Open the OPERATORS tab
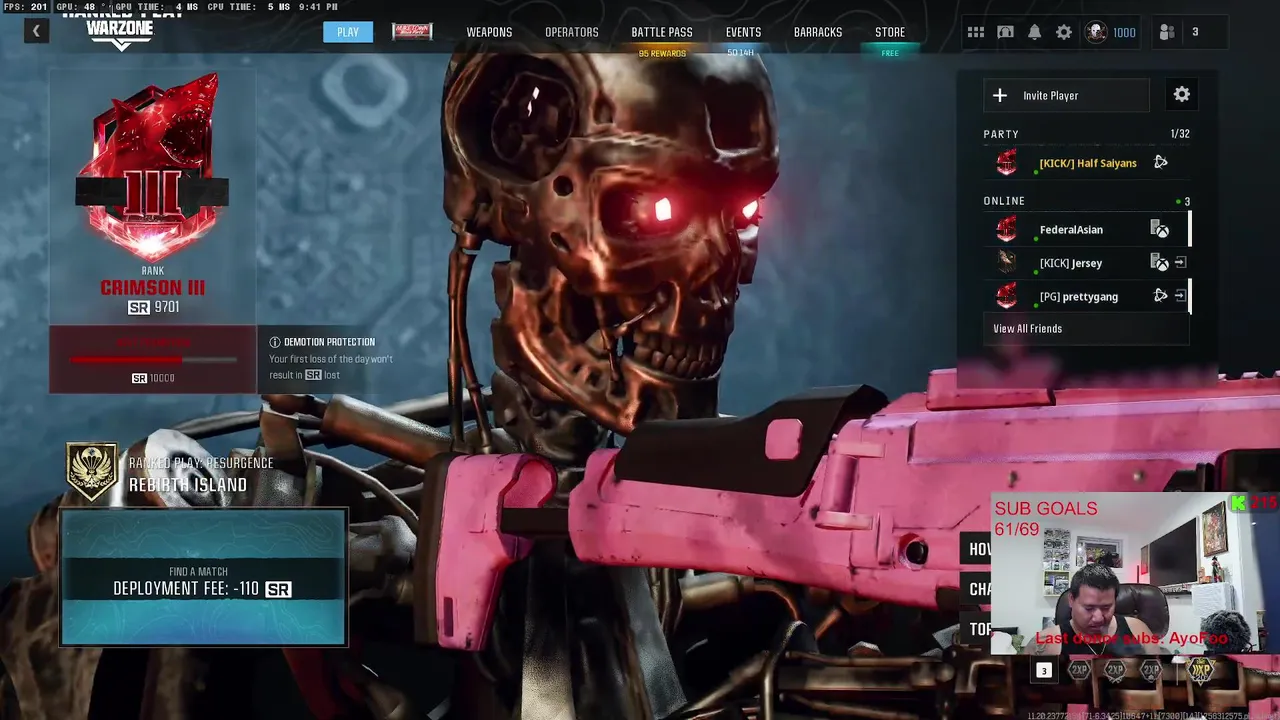1280x720 pixels. tap(572, 32)
